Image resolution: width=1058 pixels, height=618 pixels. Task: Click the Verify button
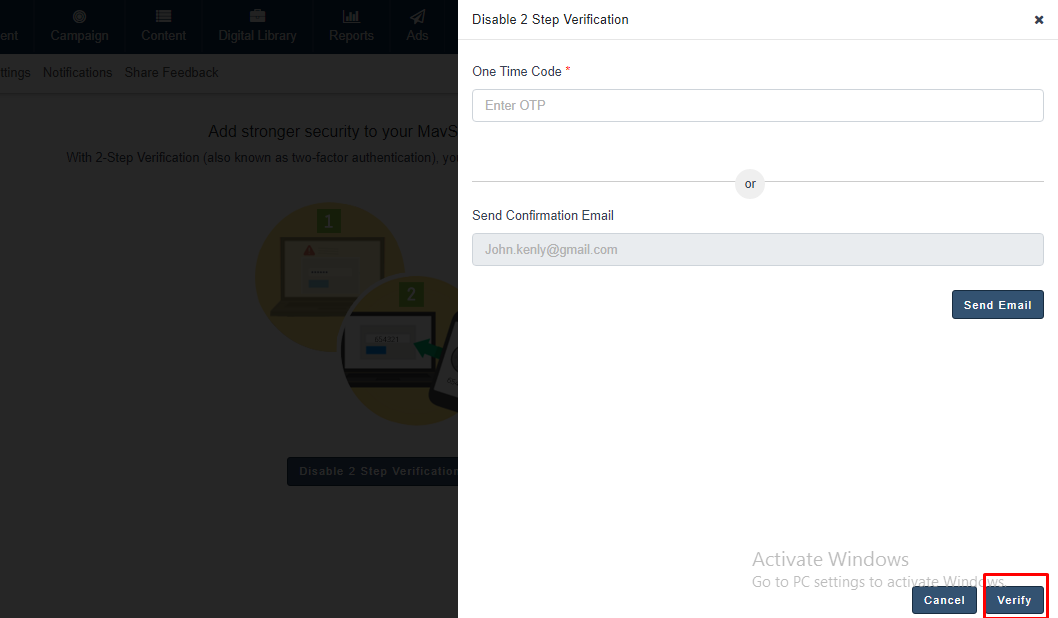(1014, 600)
